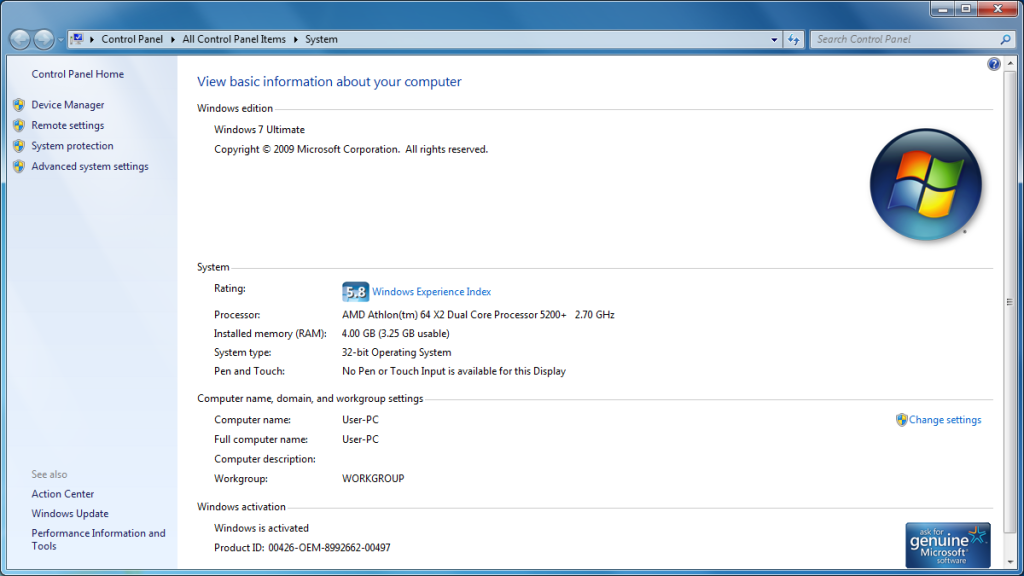Image resolution: width=1024 pixels, height=576 pixels.
Task: Click the vertical scrollbar down arrow
Action: click(1008, 560)
